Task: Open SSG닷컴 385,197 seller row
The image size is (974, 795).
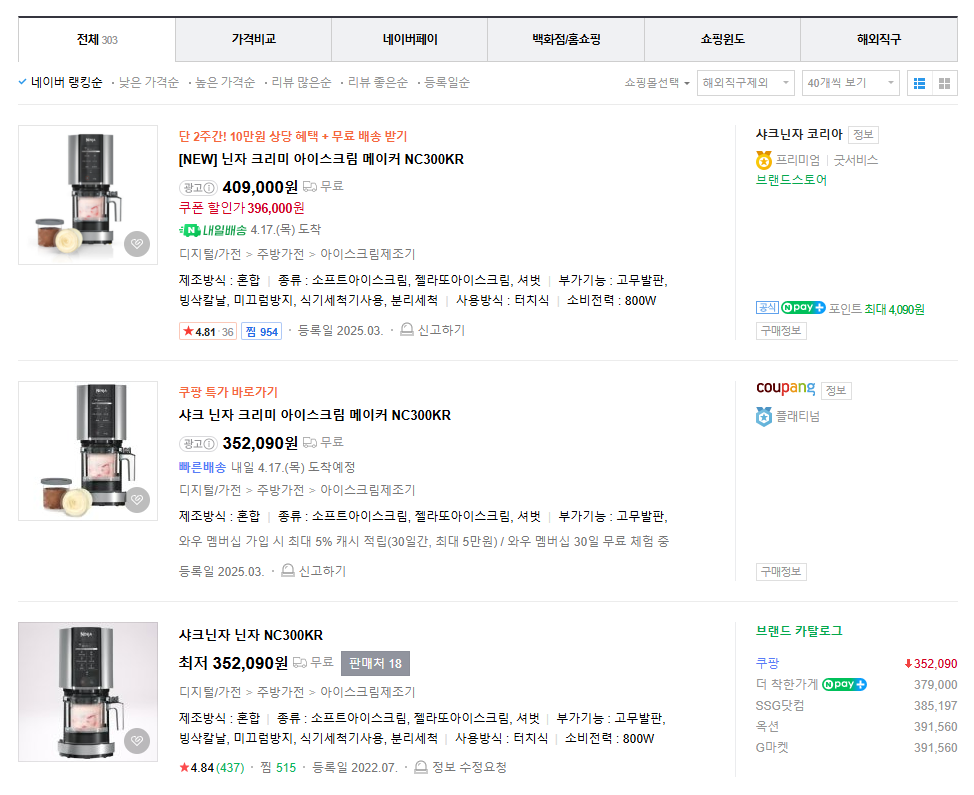Action: [857, 706]
